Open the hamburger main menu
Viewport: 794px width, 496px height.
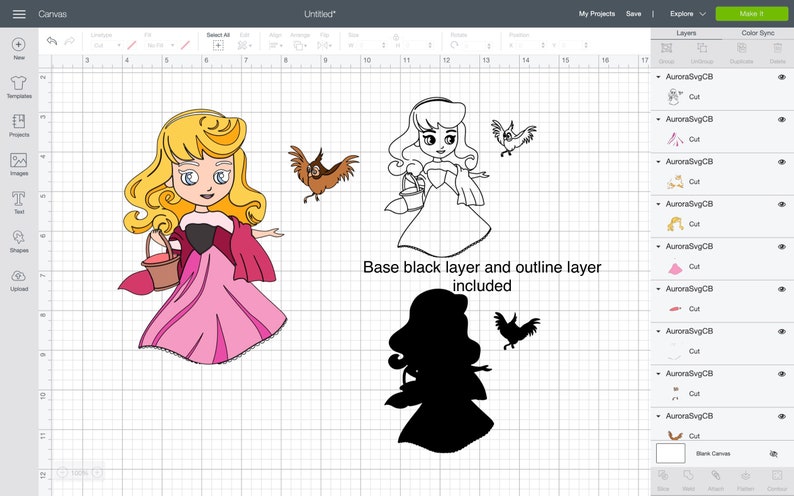point(19,14)
